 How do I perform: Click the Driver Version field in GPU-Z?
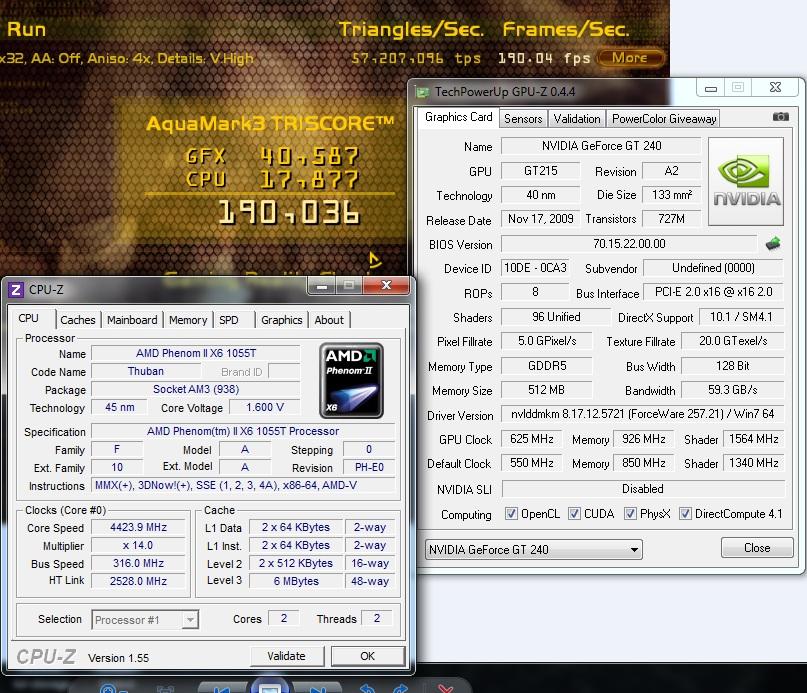[642, 414]
